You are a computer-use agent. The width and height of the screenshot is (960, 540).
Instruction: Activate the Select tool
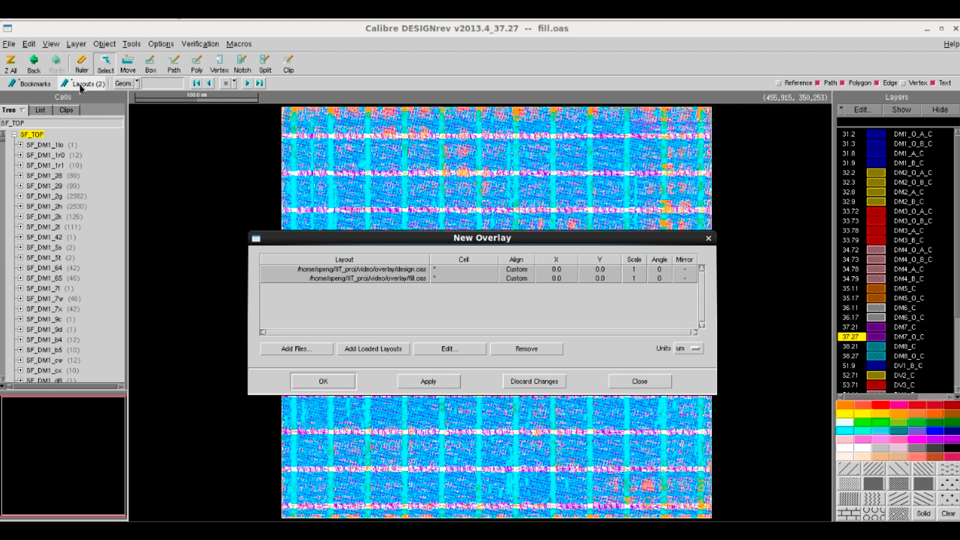105,63
